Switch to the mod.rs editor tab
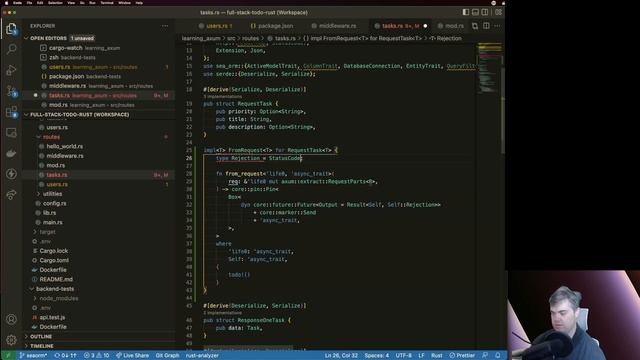This screenshot has height=360, width=640. pos(451,26)
